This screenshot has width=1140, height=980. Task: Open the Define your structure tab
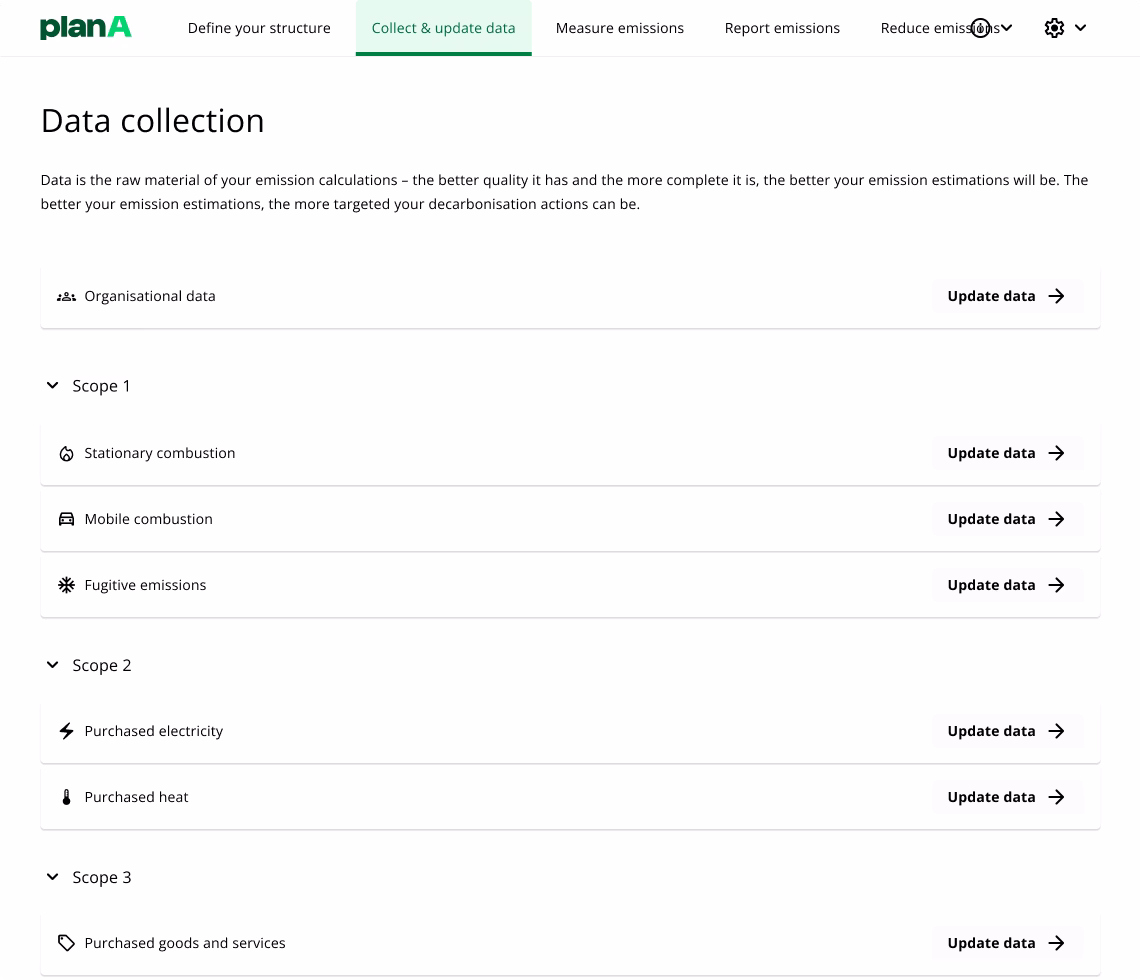259,28
